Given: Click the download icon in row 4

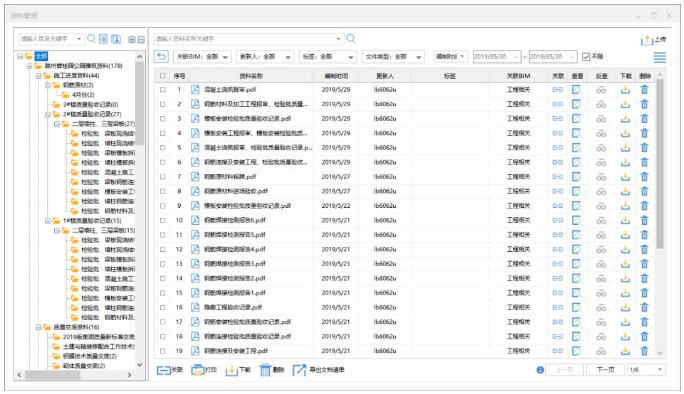Looking at the screenshot, I should (x=625, y=133).
